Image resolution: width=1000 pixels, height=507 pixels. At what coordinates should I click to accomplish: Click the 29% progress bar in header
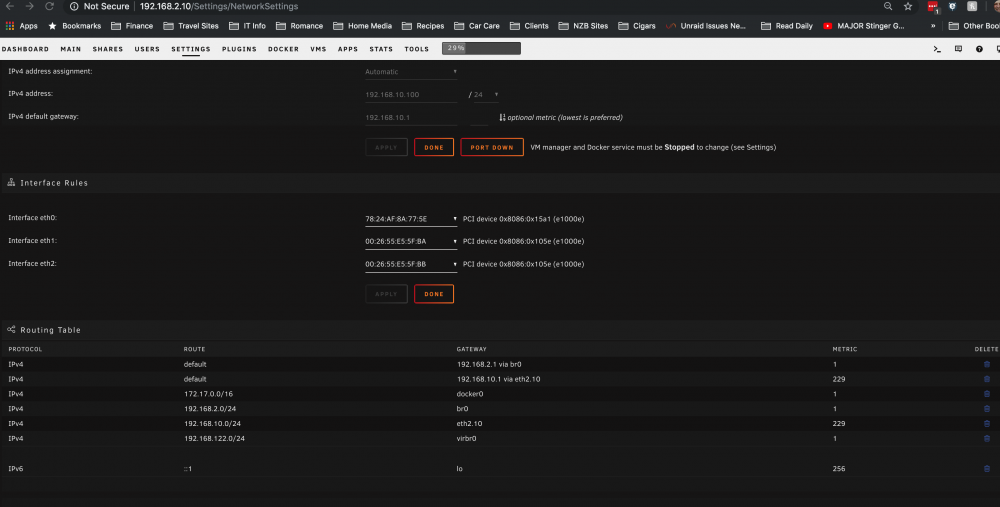[481, 48]
